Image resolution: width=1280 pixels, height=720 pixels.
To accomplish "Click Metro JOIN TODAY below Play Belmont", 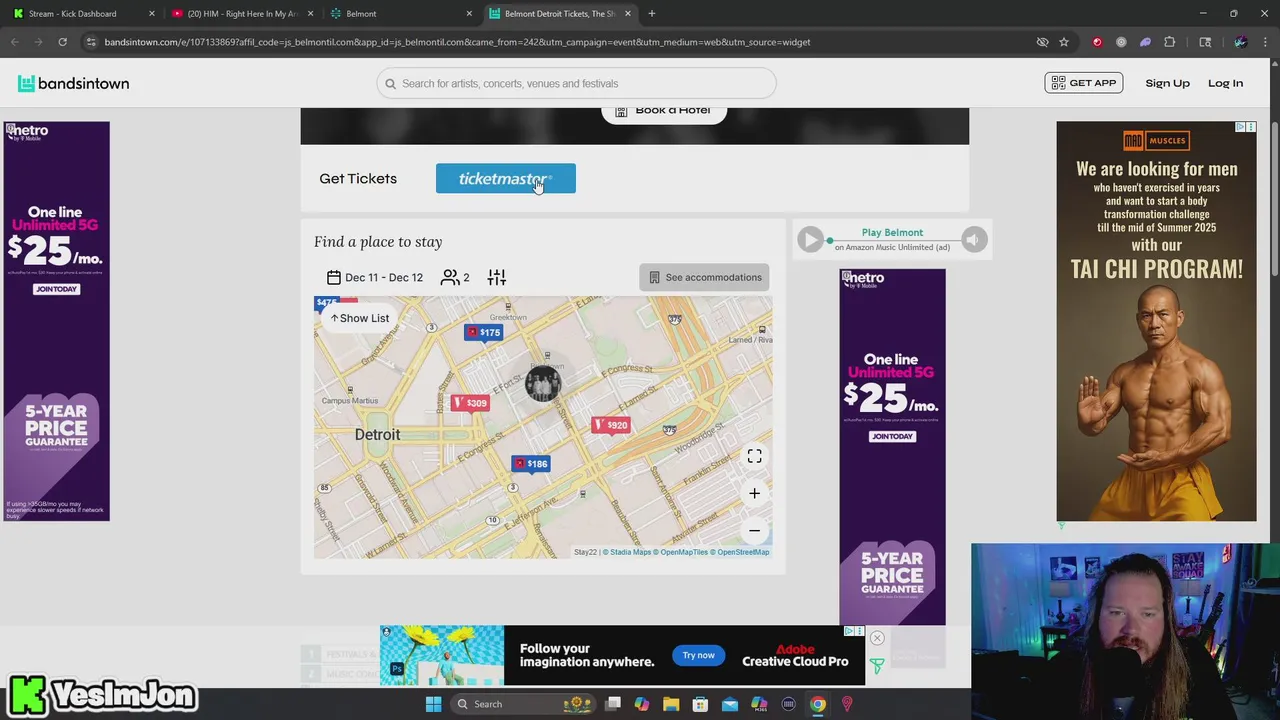I will [892, 436].
